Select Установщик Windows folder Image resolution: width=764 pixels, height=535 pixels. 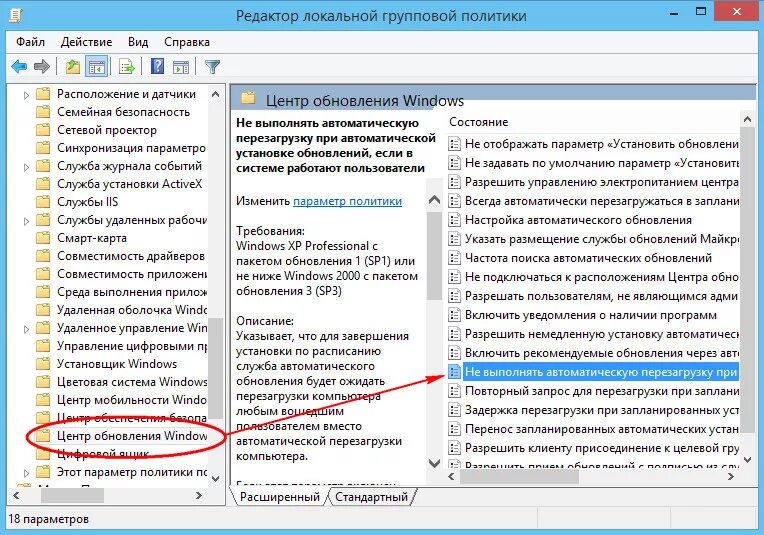[116, 364]
